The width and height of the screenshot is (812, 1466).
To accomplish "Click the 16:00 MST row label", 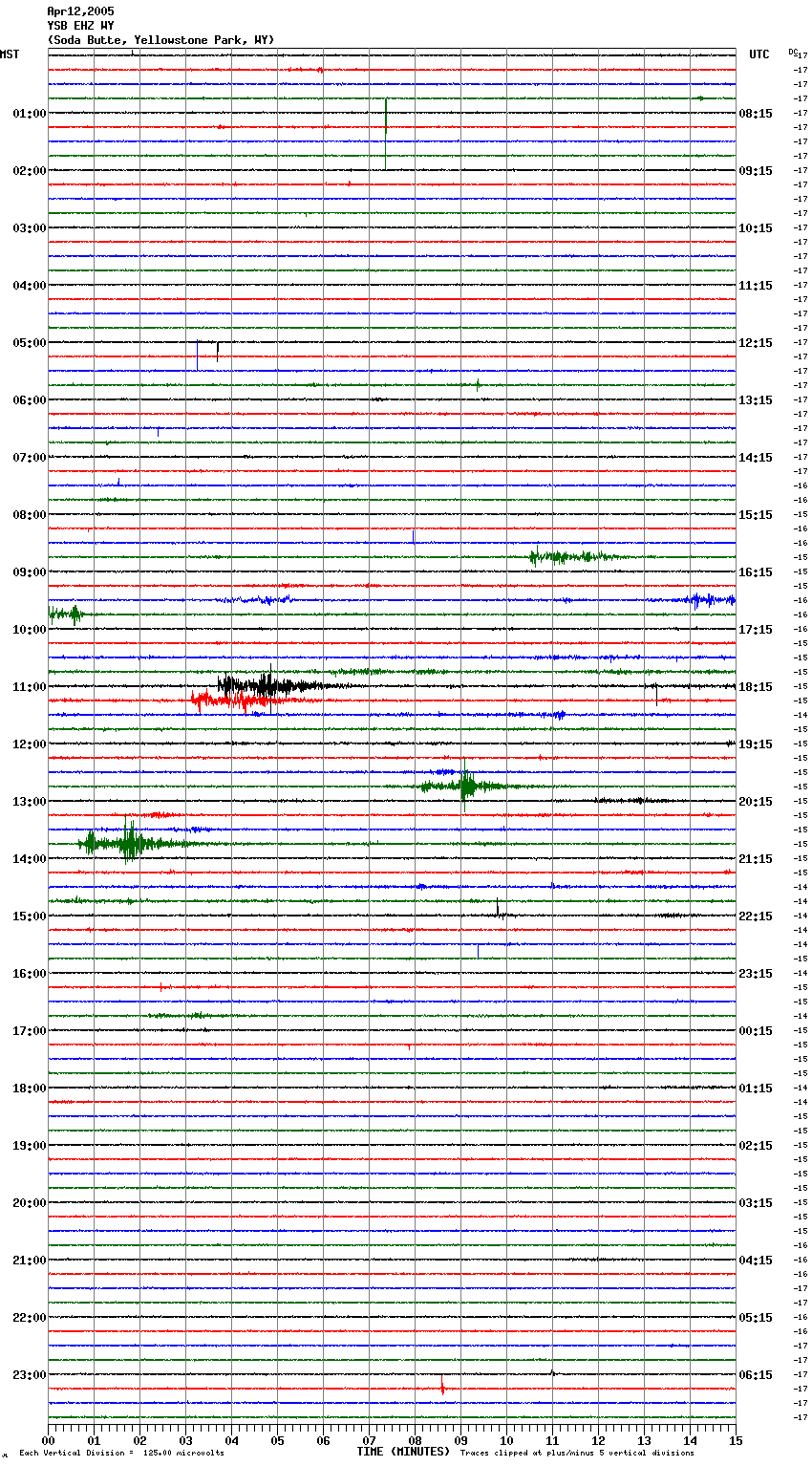I will [x=30, y=974].
